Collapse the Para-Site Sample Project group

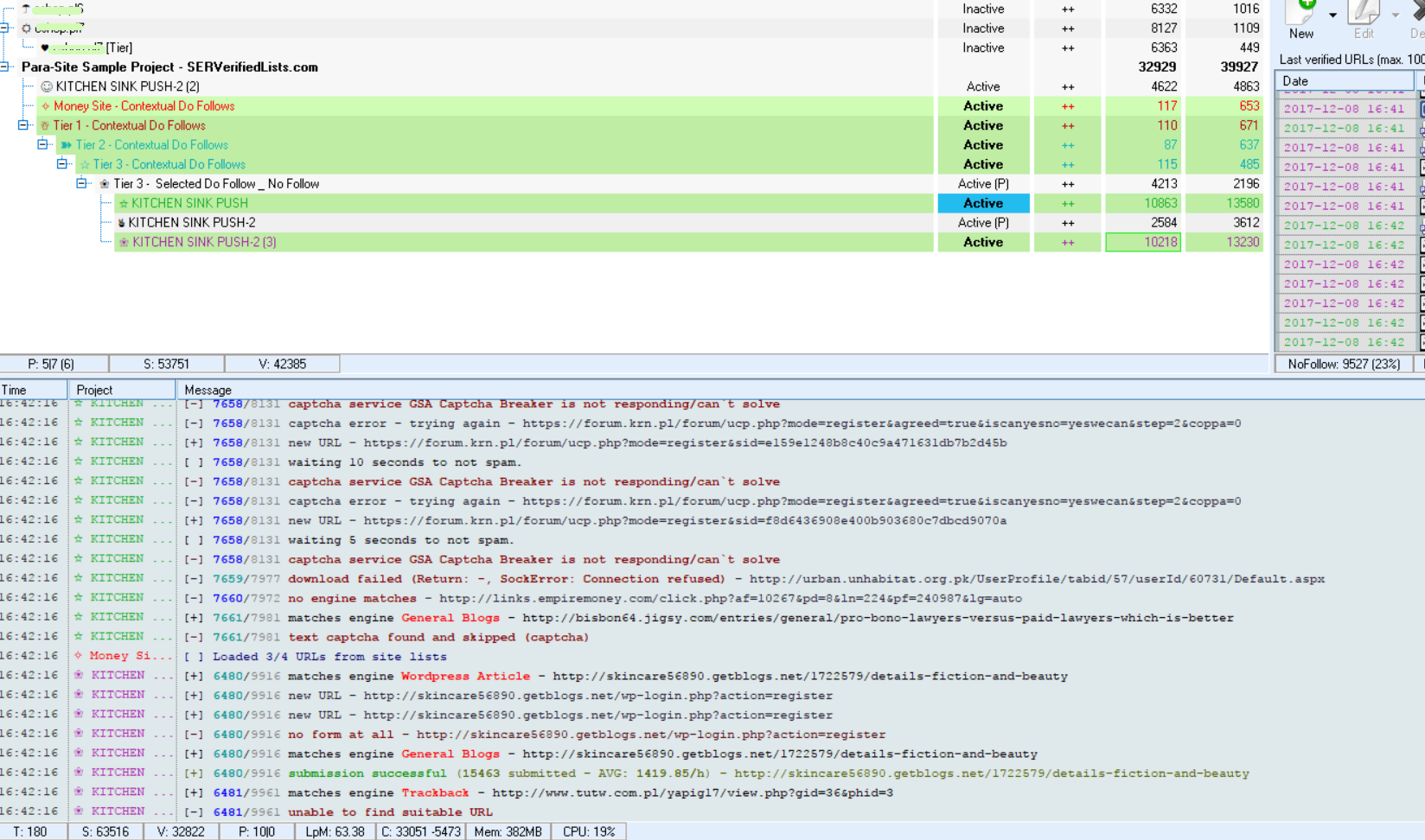click(5, 67)
